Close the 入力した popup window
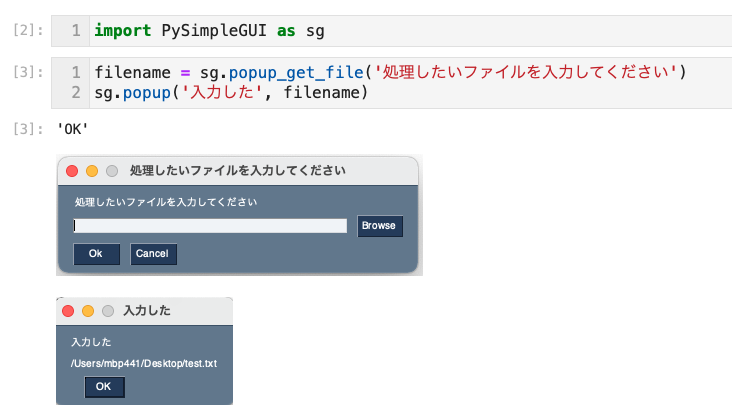The width and height of the screenshot is (732, 410). coord(68,311)
